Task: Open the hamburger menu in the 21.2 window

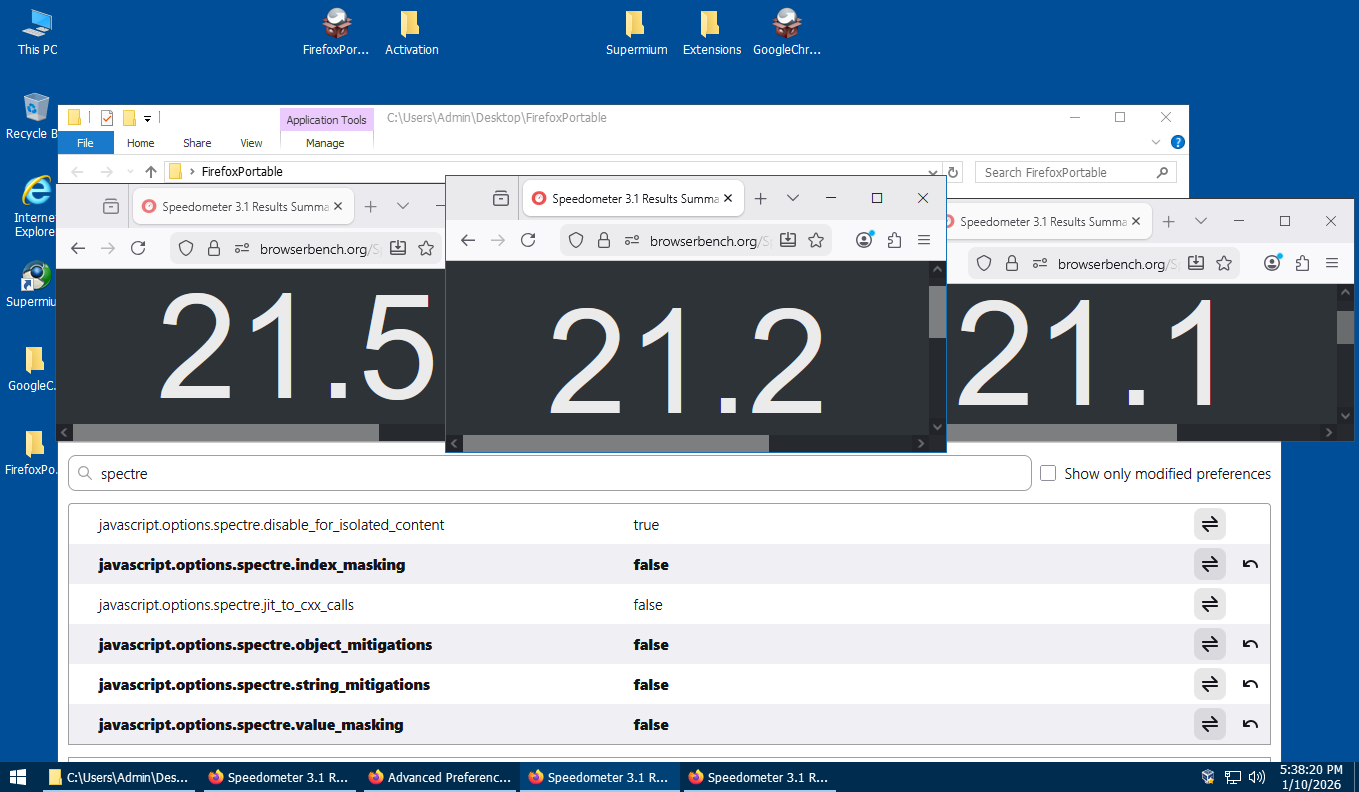Action: [x=924, y=240]
